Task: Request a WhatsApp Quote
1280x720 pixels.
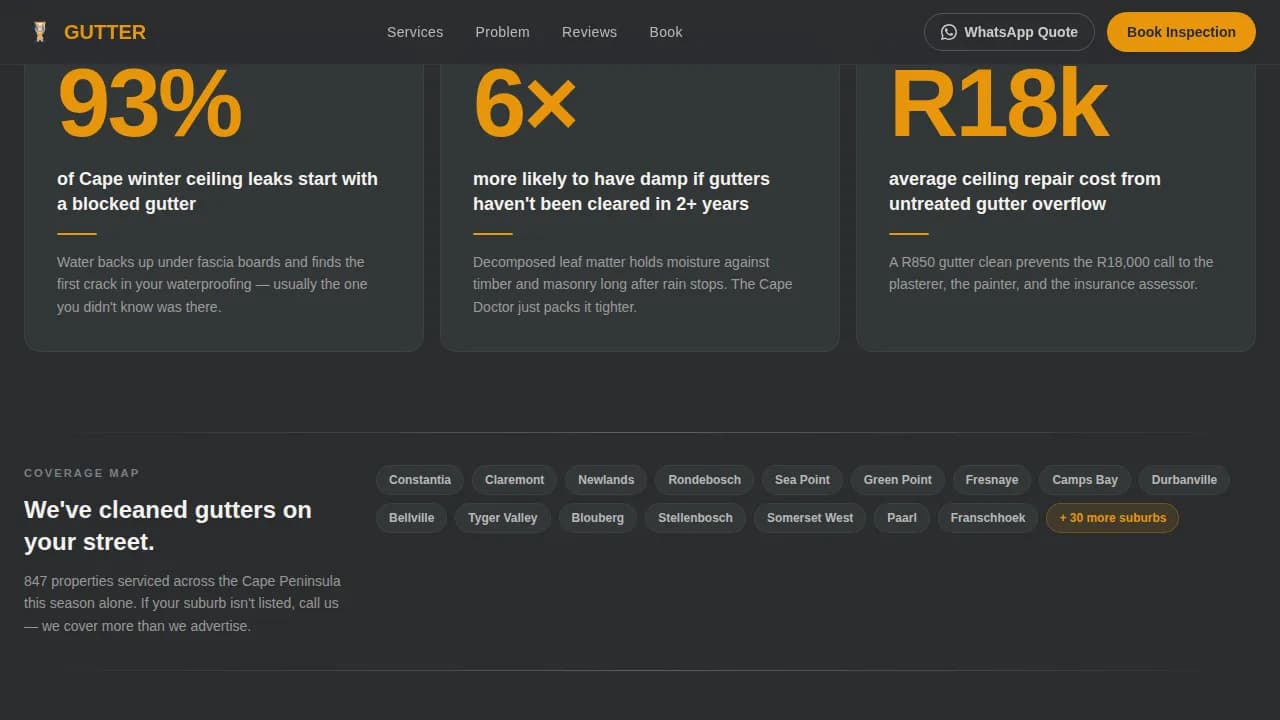Action: tap(1009, 31)
